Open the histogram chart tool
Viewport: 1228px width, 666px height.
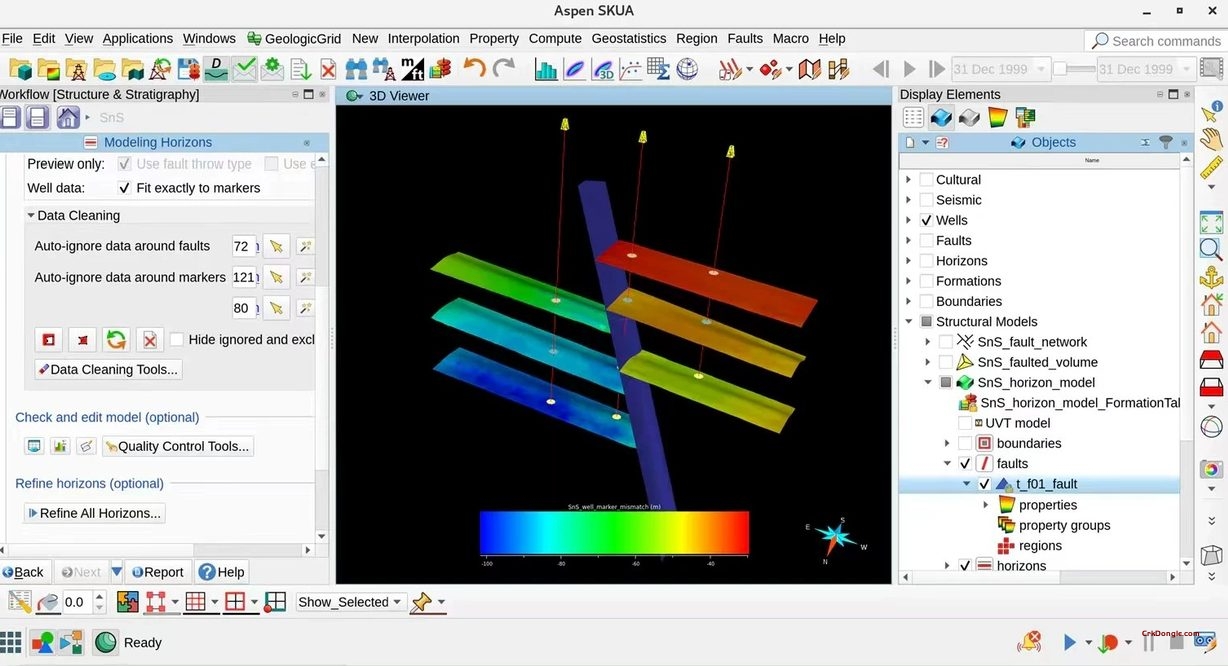pos(546,69)
